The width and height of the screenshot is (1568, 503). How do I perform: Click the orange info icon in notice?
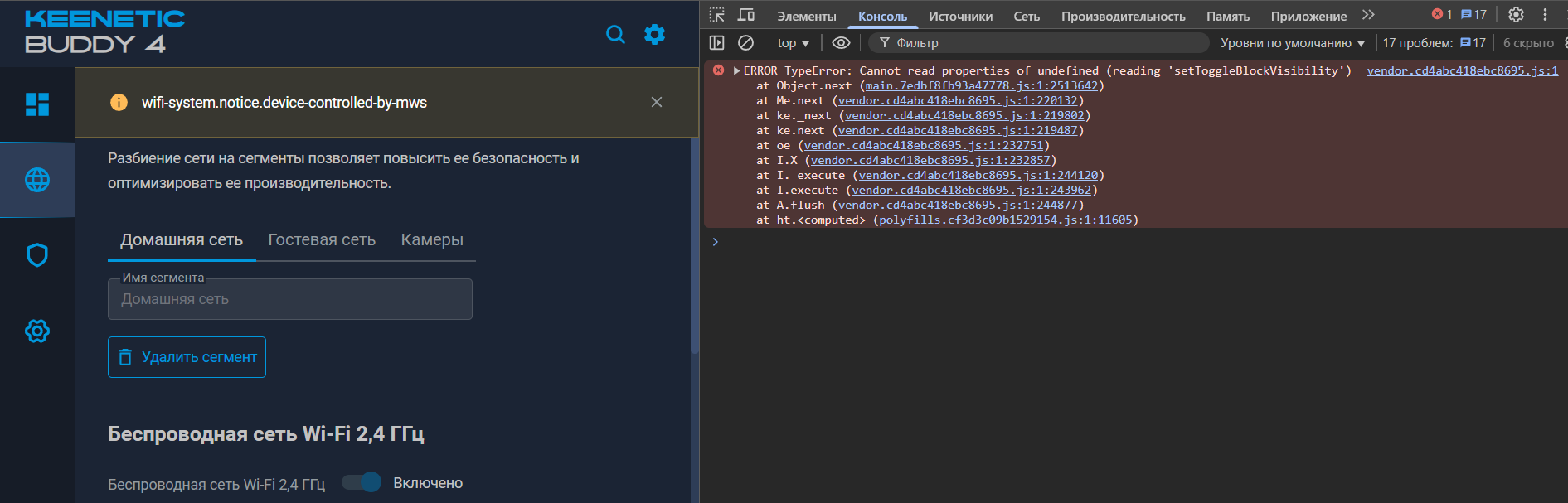119,103
